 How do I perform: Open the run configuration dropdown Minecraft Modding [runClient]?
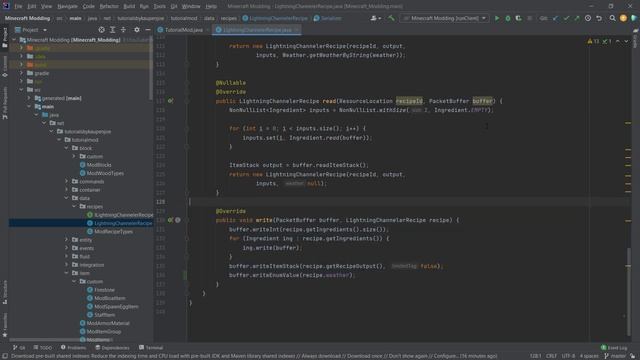(444, 18)
